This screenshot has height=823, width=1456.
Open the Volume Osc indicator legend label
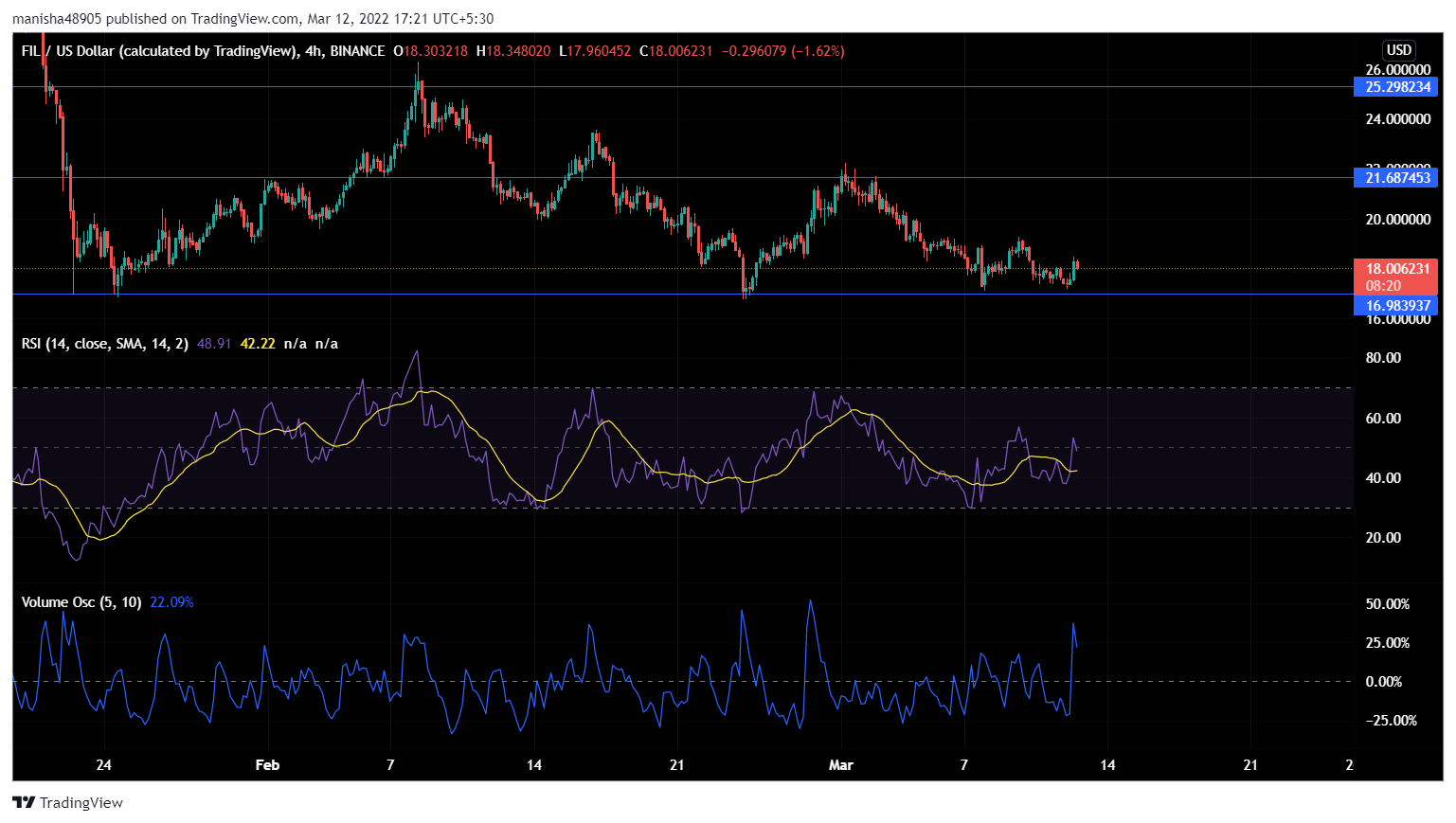pos(81,602)
